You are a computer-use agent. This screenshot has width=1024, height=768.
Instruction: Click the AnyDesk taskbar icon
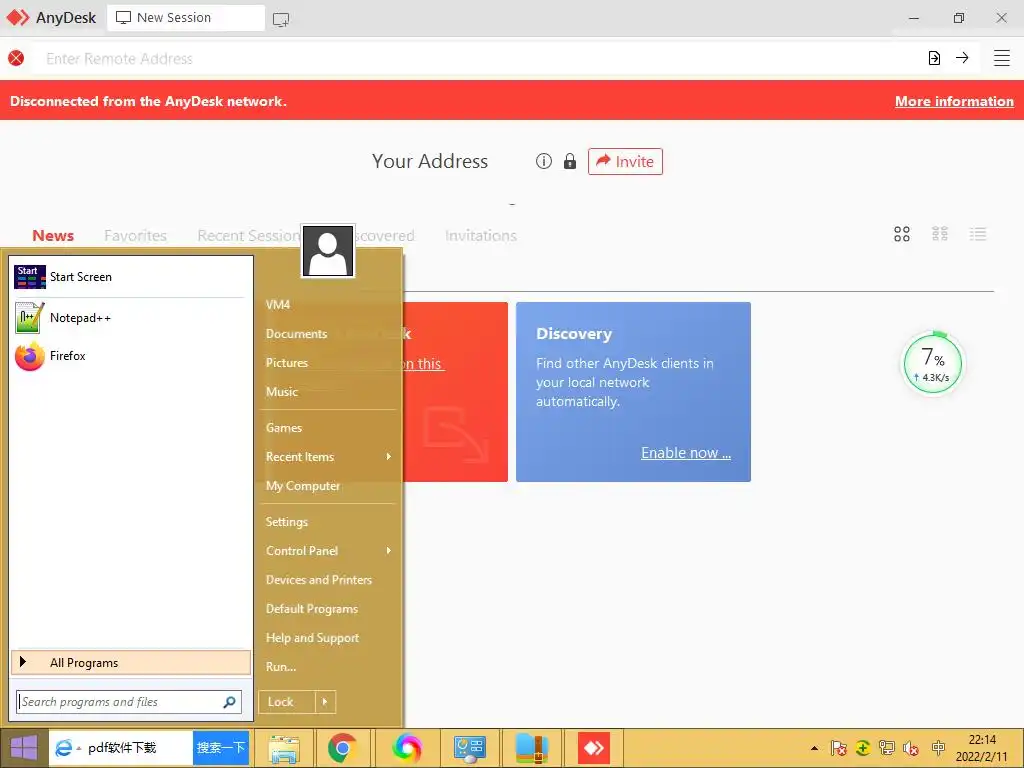click(594, 748)
